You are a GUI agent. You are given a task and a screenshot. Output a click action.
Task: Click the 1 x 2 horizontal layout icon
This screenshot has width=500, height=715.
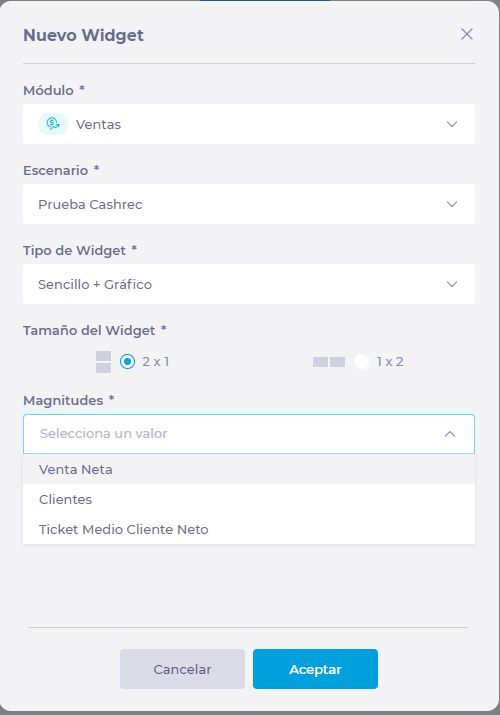click(x=329, y=362)
